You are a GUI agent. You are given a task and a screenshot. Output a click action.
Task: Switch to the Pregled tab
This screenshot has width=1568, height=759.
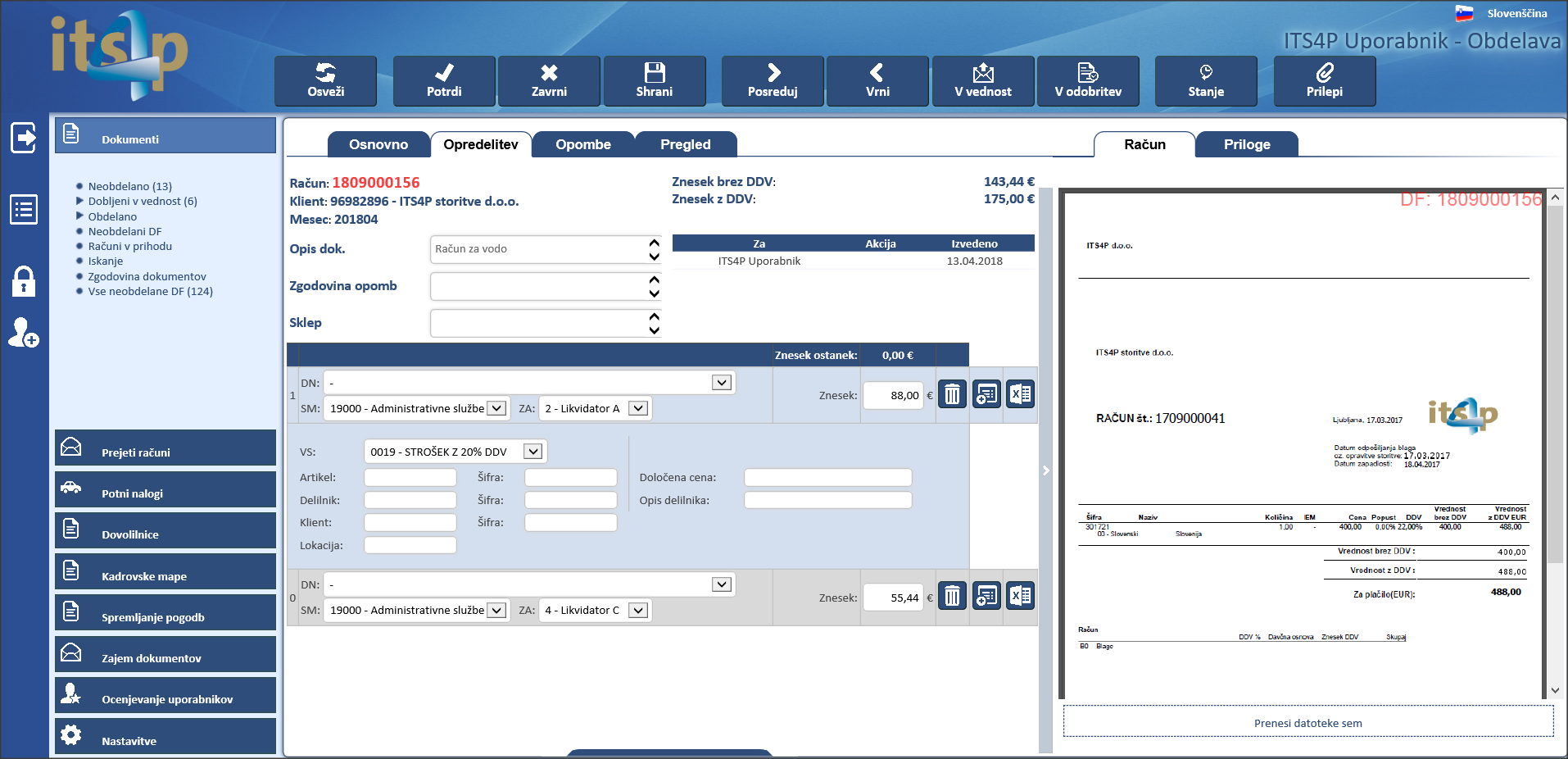click(686, 144)
